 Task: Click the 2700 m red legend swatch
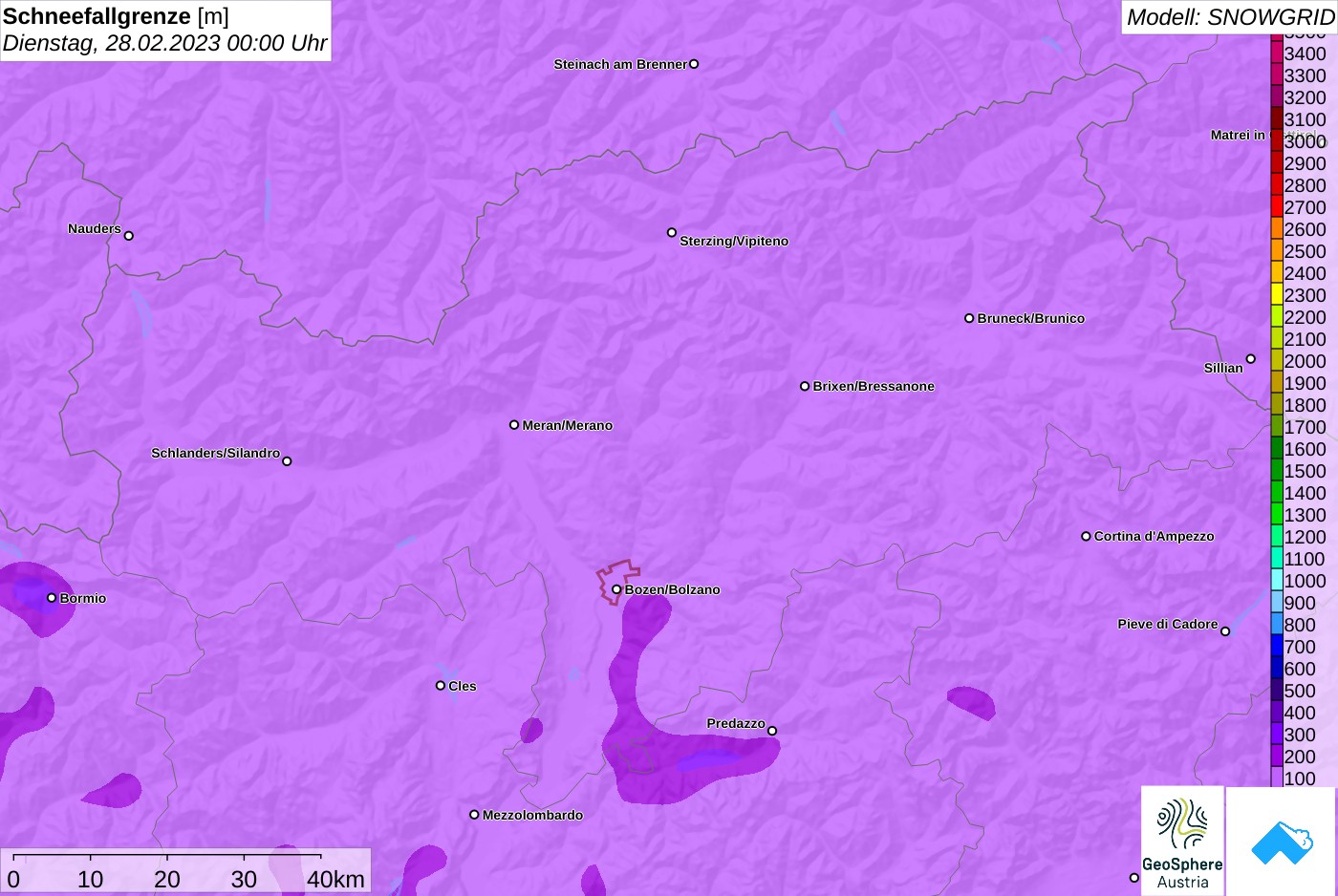click(1276, 207)
